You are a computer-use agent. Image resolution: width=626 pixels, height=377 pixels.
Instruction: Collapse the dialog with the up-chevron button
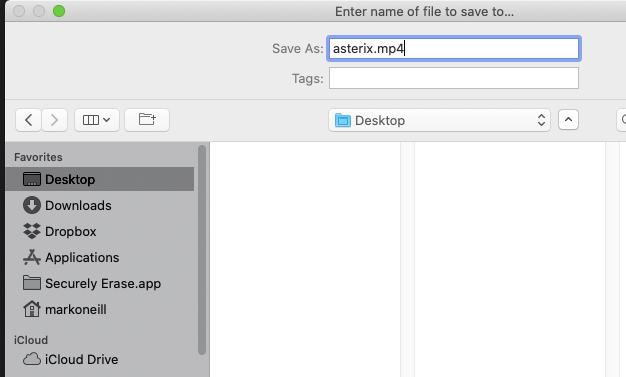click(x=569, y=120)
